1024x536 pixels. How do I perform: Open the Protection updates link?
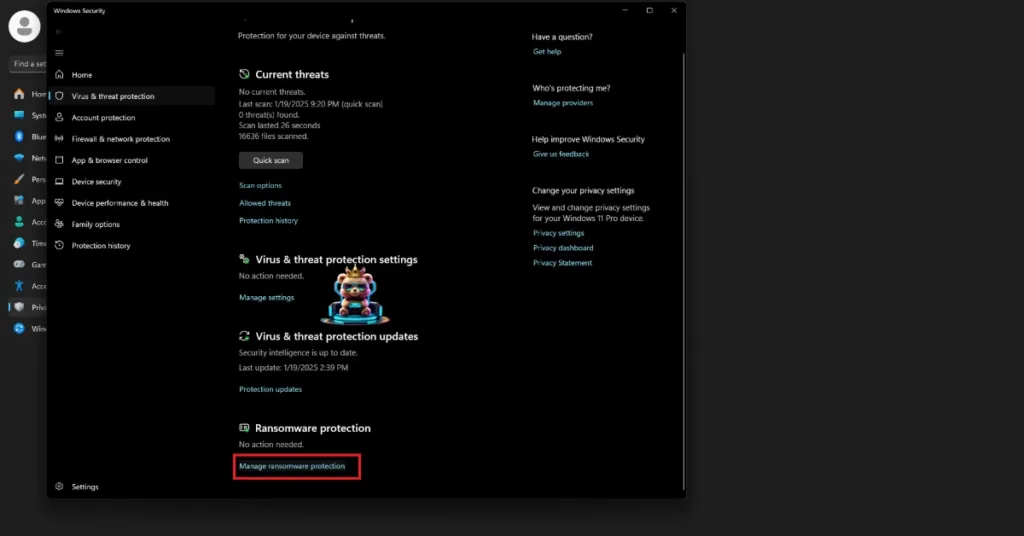tap(270, 389)
